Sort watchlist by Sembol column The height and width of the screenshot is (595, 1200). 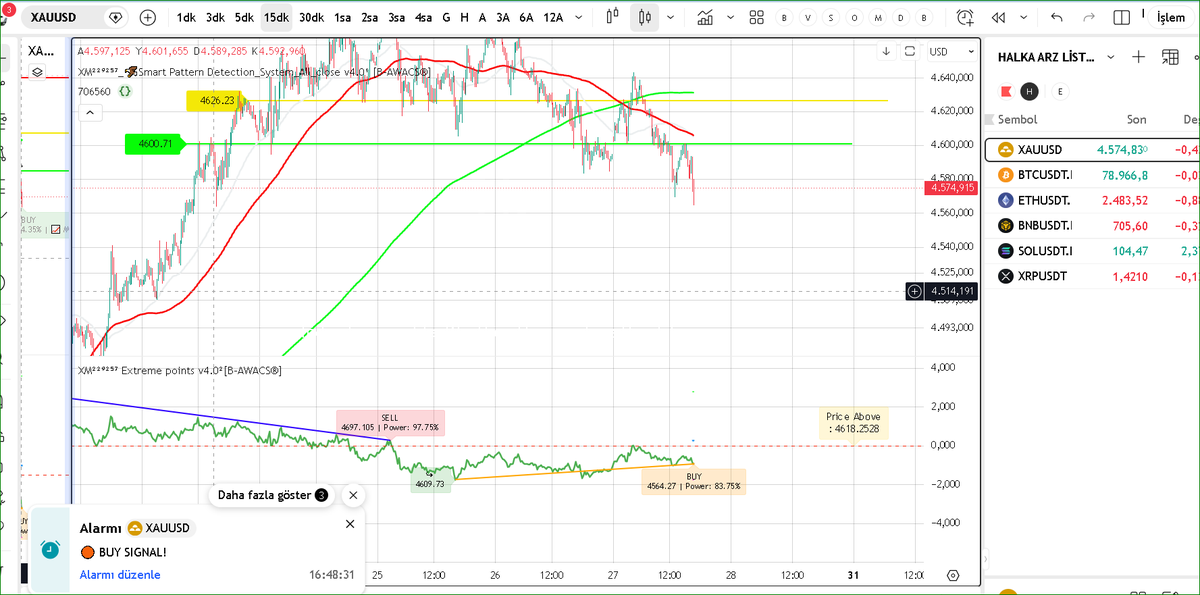(1017, 119)
